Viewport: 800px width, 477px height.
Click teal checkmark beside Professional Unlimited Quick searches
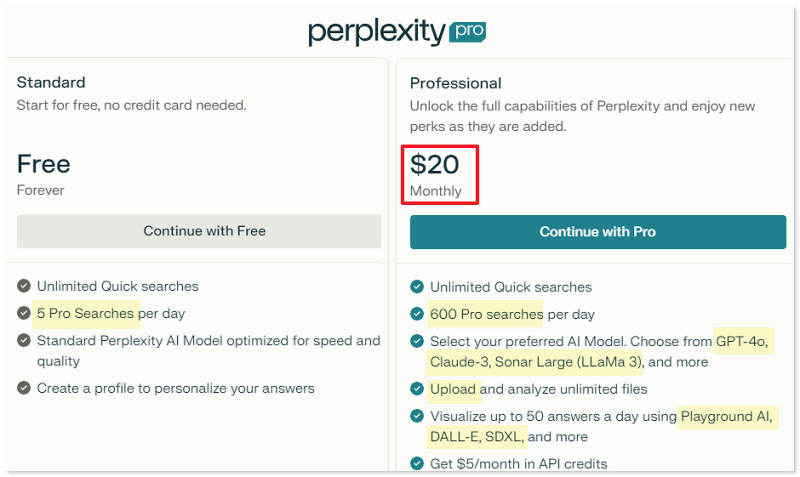[417, 287]
